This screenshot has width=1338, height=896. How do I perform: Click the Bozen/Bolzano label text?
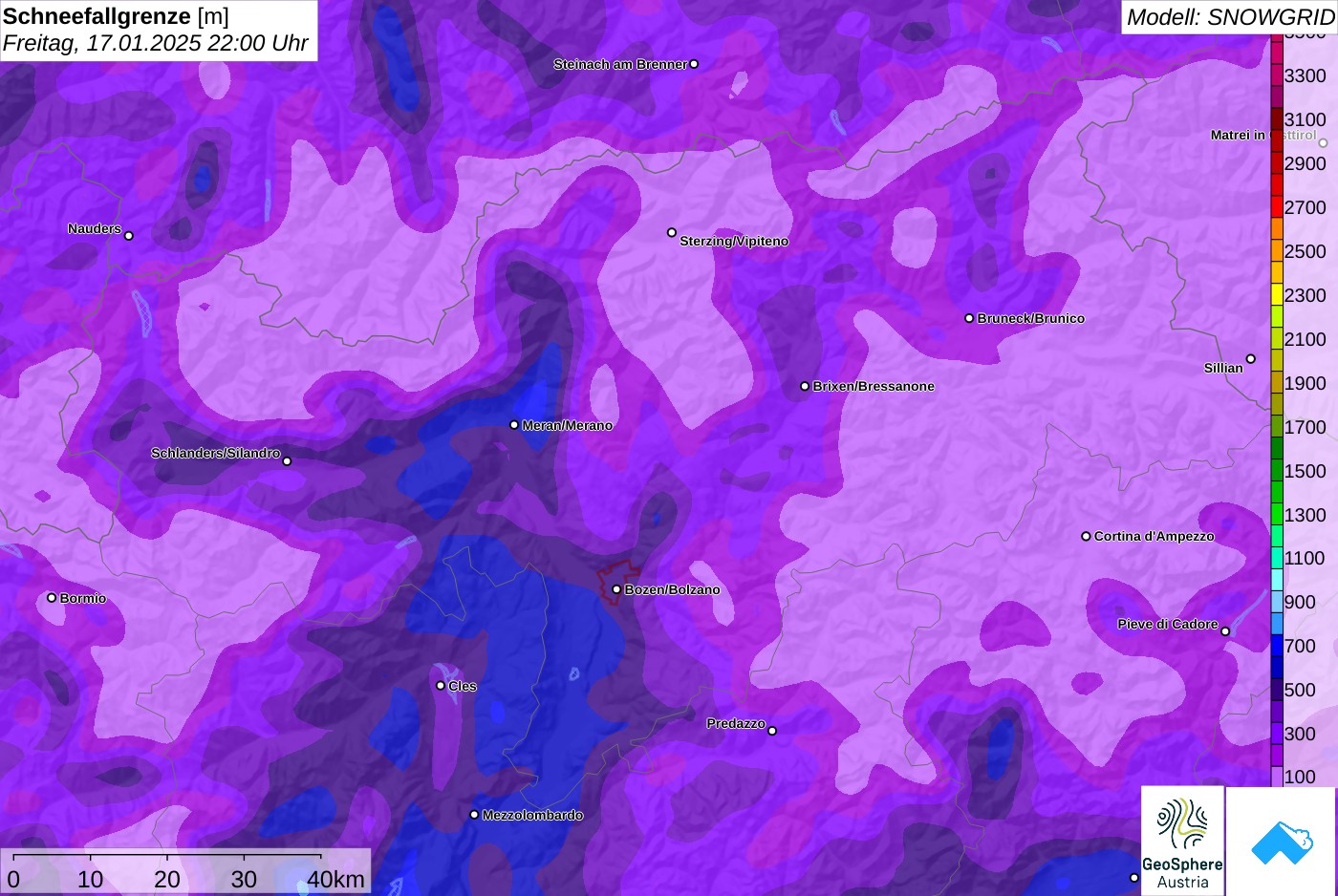[x=673, y=589]
